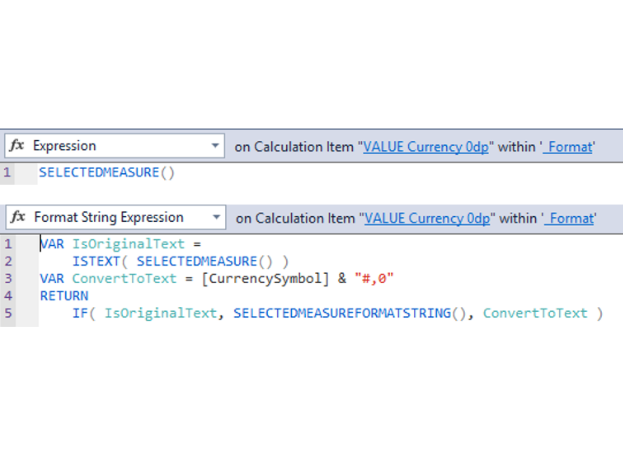Open the Expression property dropdown
The image size is (623, 454).
(x=114, y=146)
